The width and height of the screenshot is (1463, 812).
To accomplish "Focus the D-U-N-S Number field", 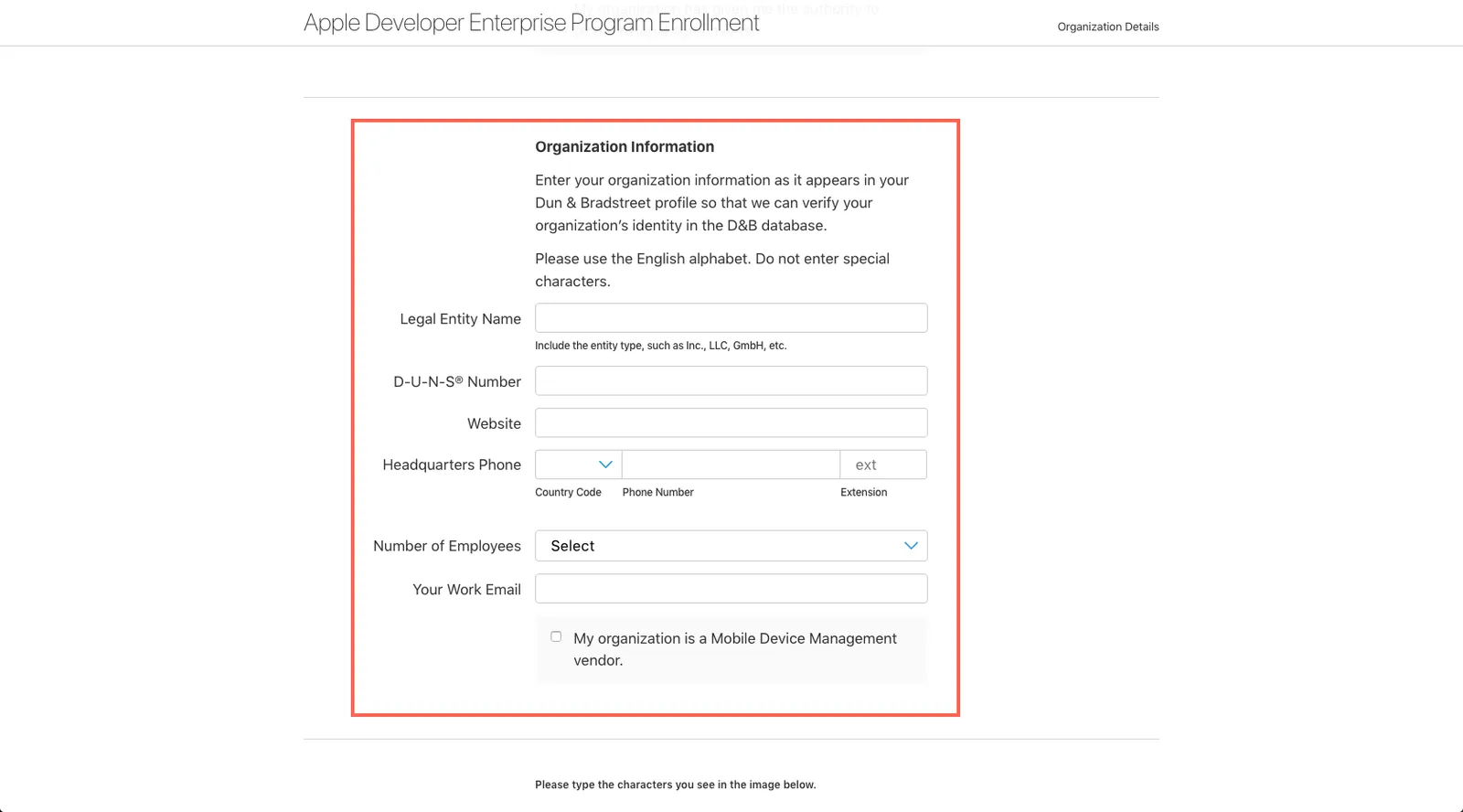I will 731,381.
